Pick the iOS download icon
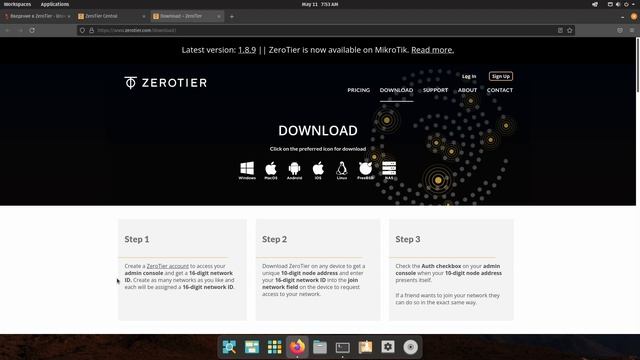This screenshot has width=640, height=360. pos(318,170)
